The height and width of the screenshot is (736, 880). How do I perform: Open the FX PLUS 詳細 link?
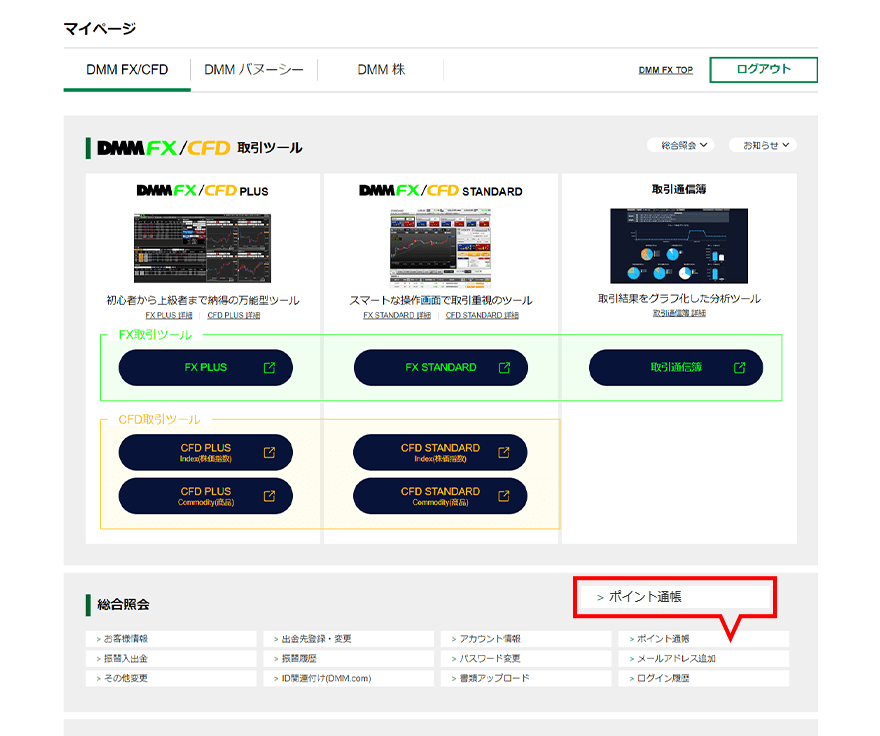pos(169,316)
